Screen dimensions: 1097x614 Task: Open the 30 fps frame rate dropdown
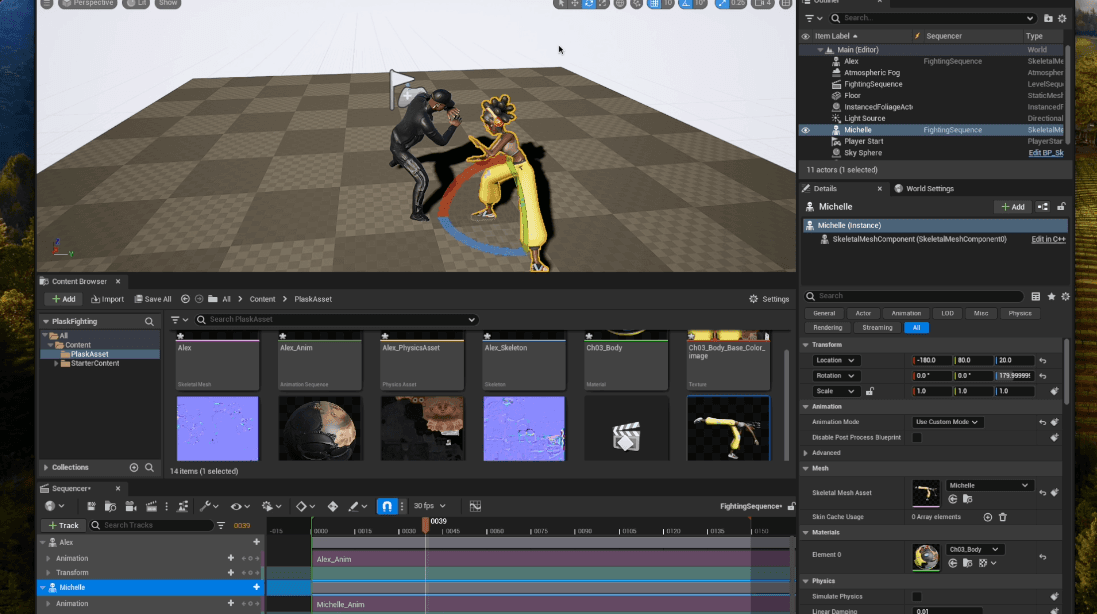tap(430, 506)
